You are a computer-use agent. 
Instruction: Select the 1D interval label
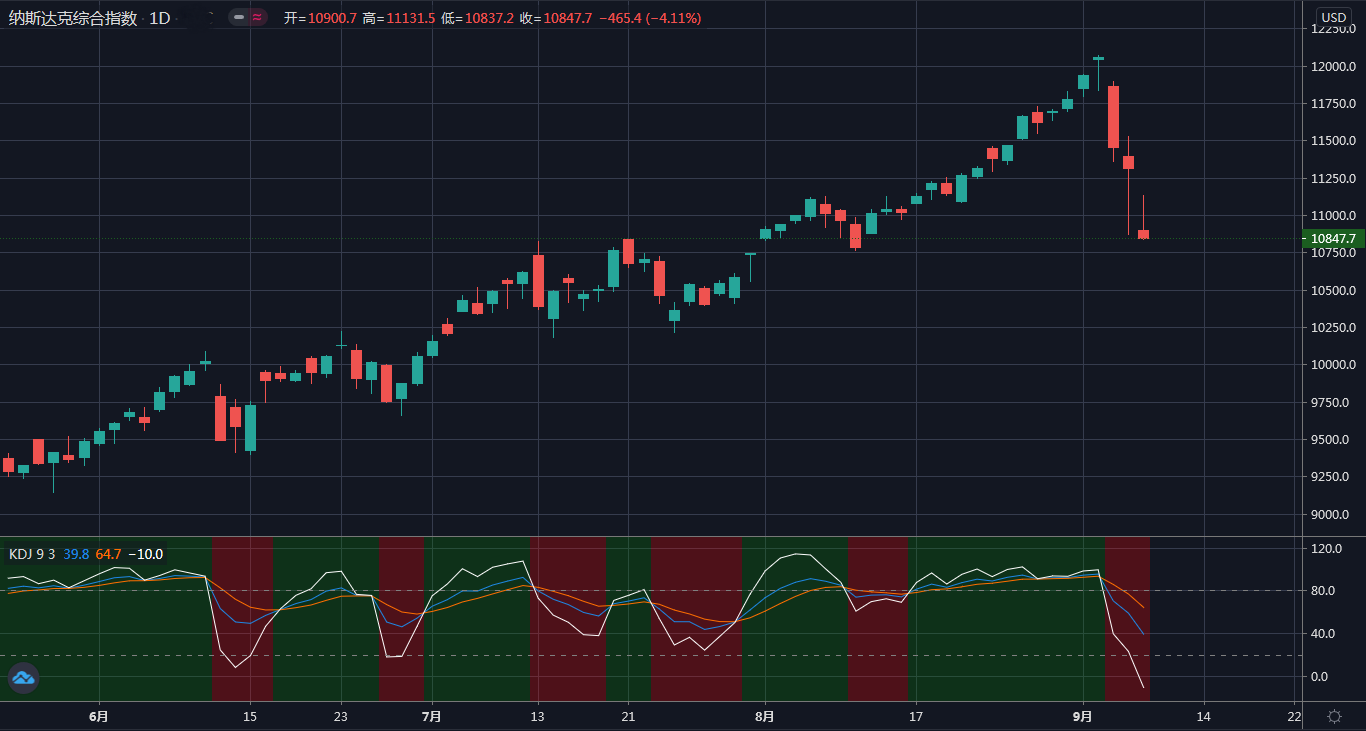(160, 18)
